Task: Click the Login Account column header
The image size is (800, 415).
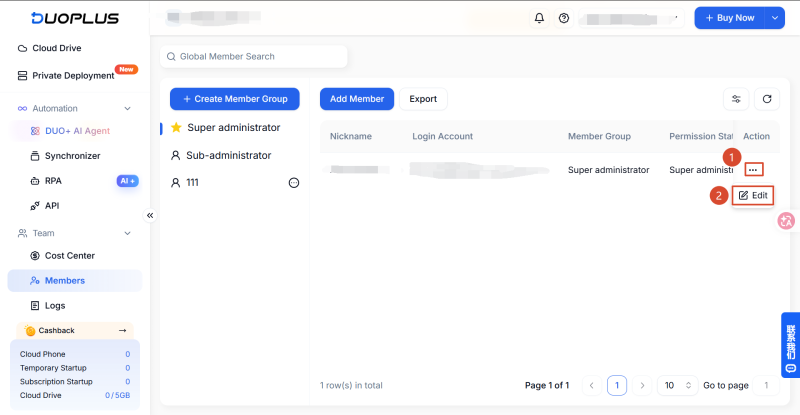Action: click(442, 136)
